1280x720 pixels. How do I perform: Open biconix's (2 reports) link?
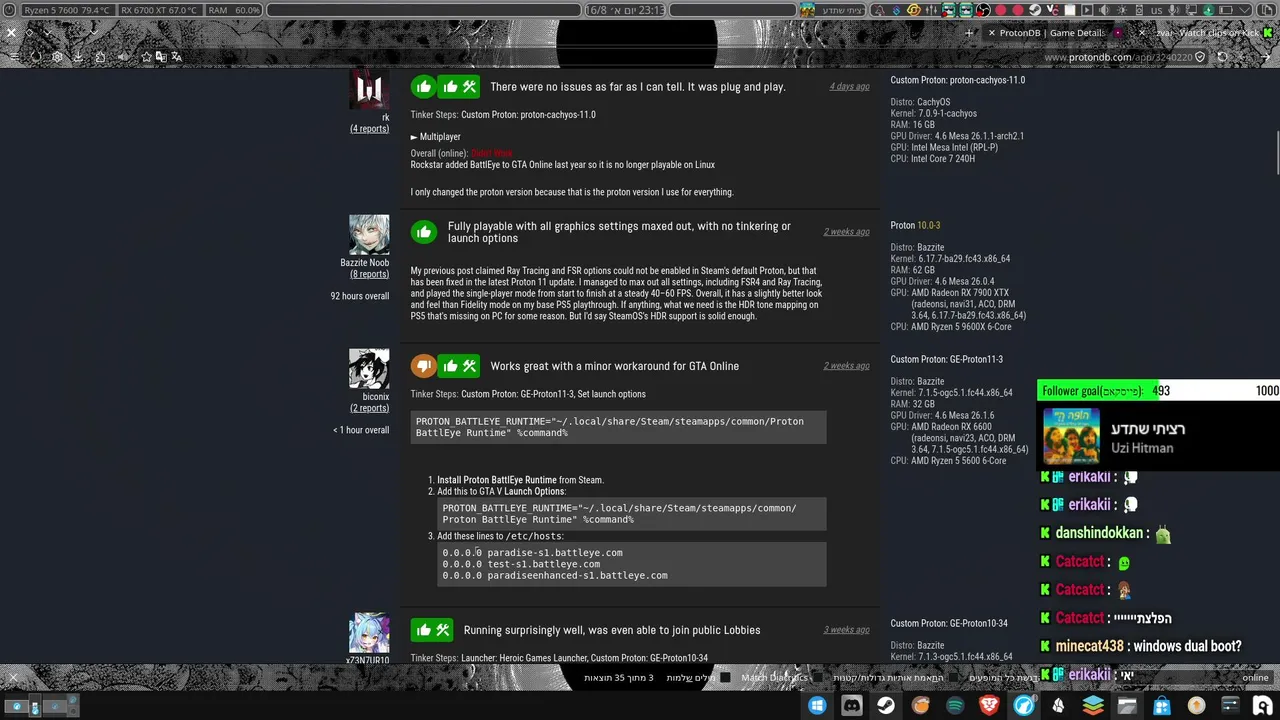click(369, 408)
